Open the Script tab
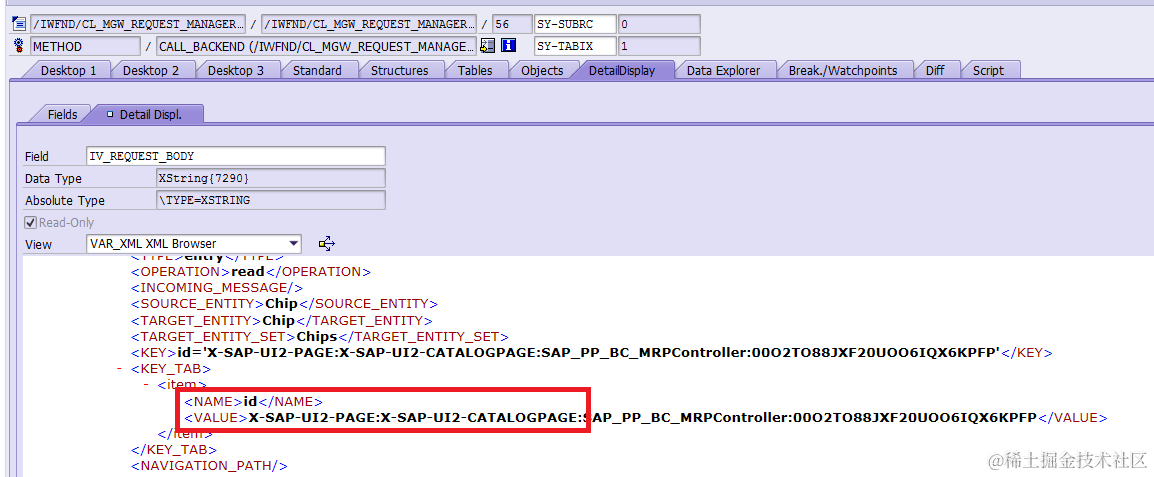The image size is (1154, 477). pos(988,71)
